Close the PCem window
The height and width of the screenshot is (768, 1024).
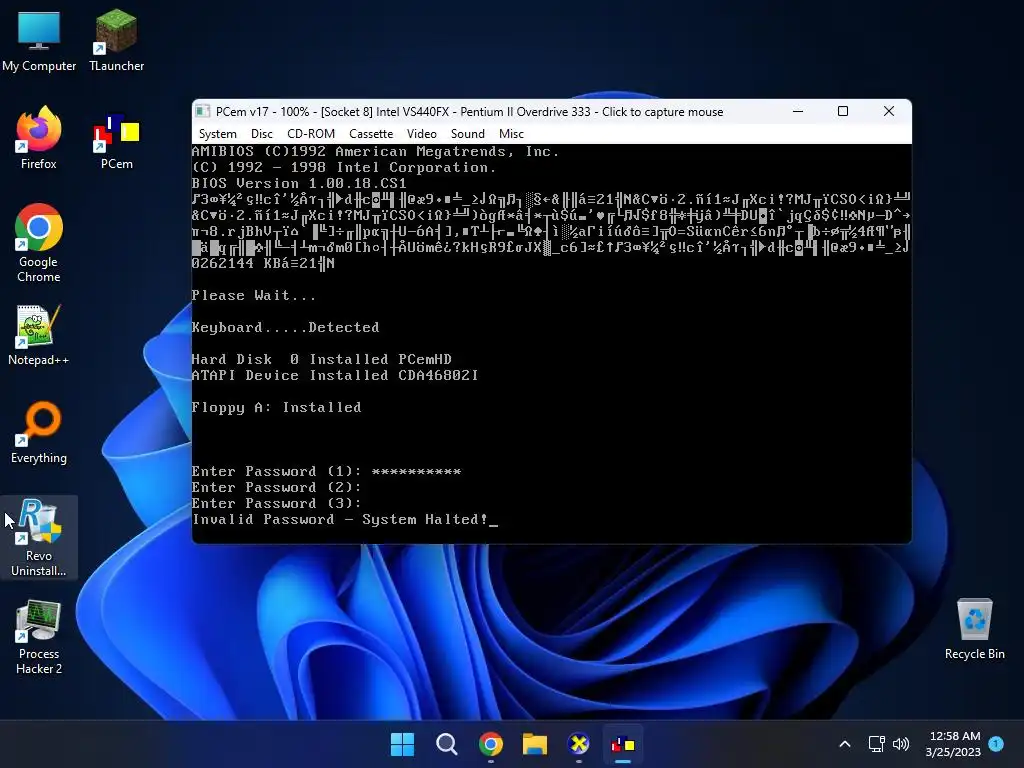point(889,112)
